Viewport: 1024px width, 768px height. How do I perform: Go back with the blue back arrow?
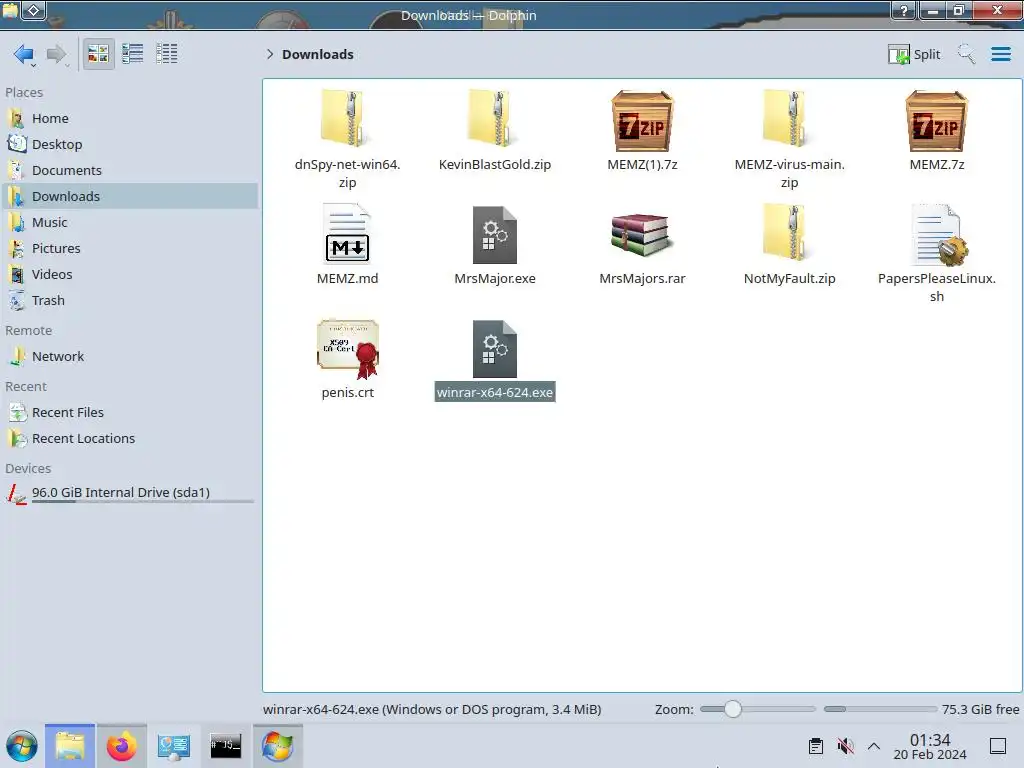pos(24,54)
